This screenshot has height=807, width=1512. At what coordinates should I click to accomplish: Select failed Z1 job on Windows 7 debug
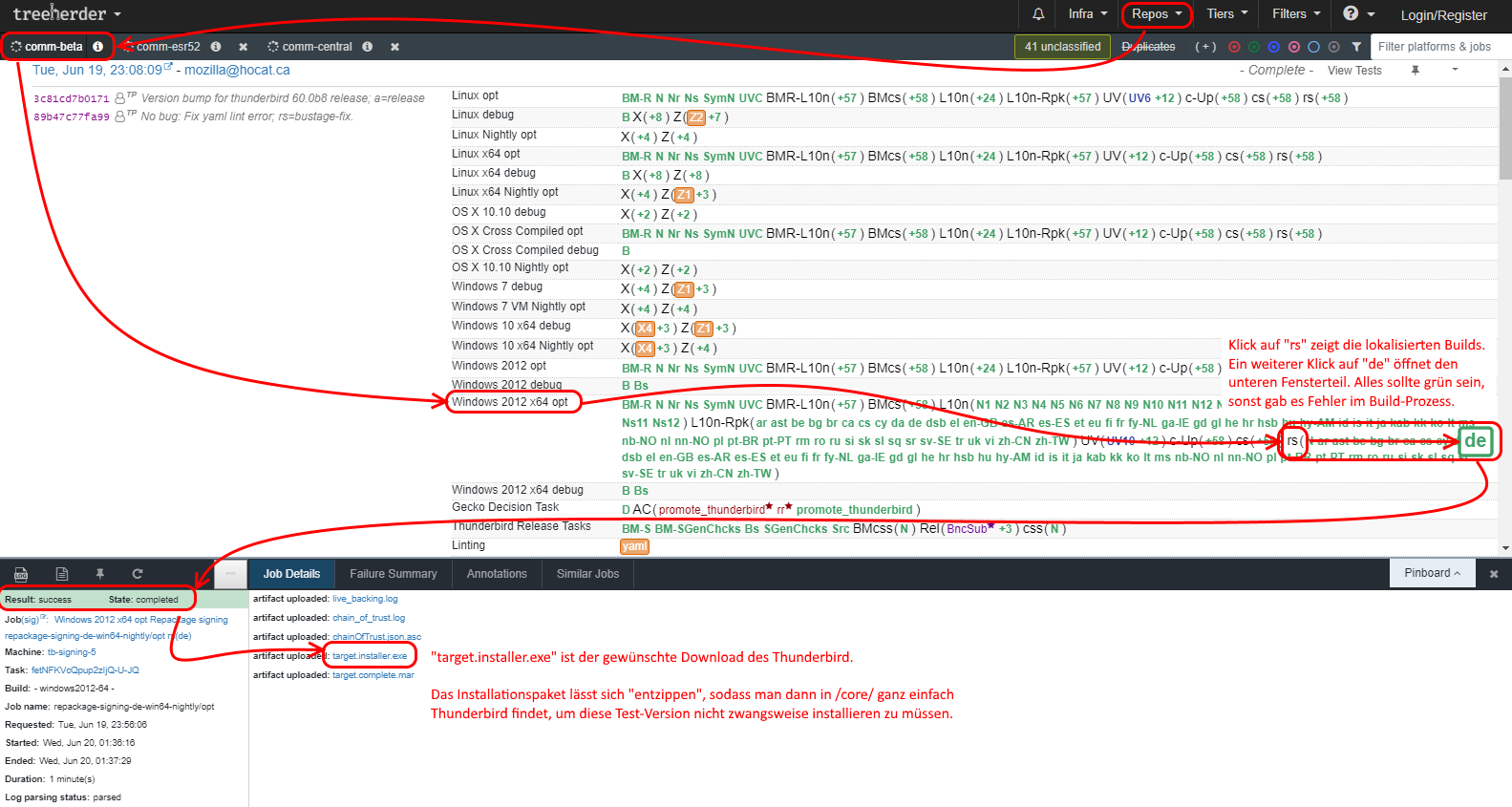click(684, 289)
